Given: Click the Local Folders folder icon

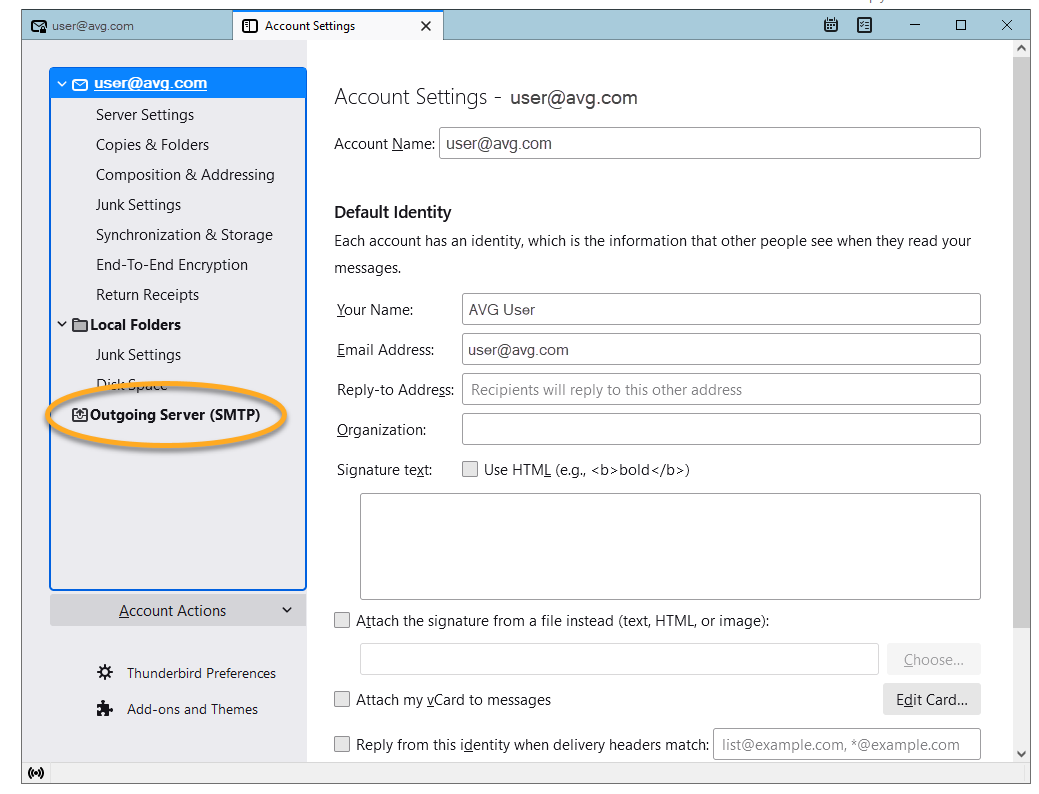Looking at the screenshot, I should (x=80, y=325).
